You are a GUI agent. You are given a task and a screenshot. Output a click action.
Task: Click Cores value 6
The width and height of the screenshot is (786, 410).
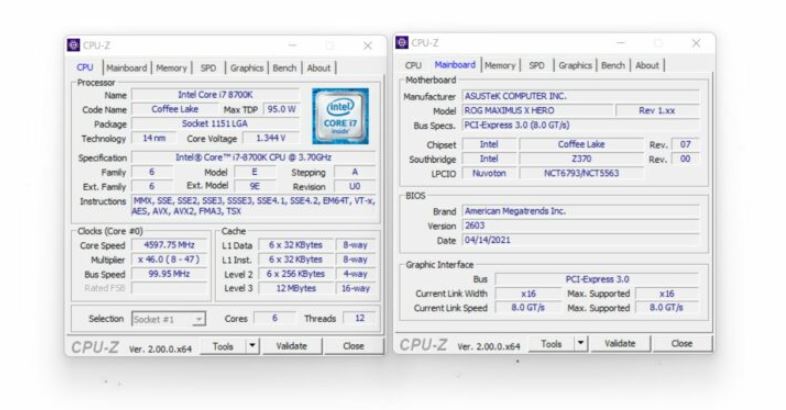[x=274, y=318]
